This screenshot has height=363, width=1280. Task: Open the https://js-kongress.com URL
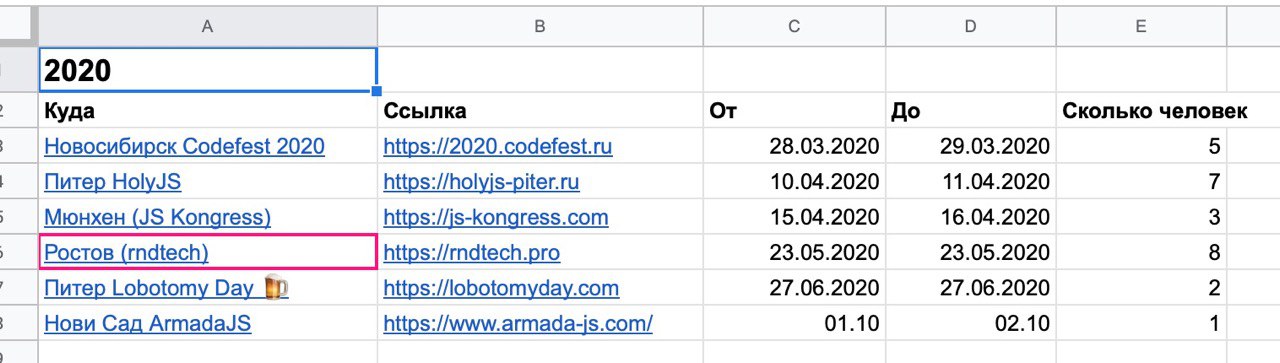tap(496, 217)
